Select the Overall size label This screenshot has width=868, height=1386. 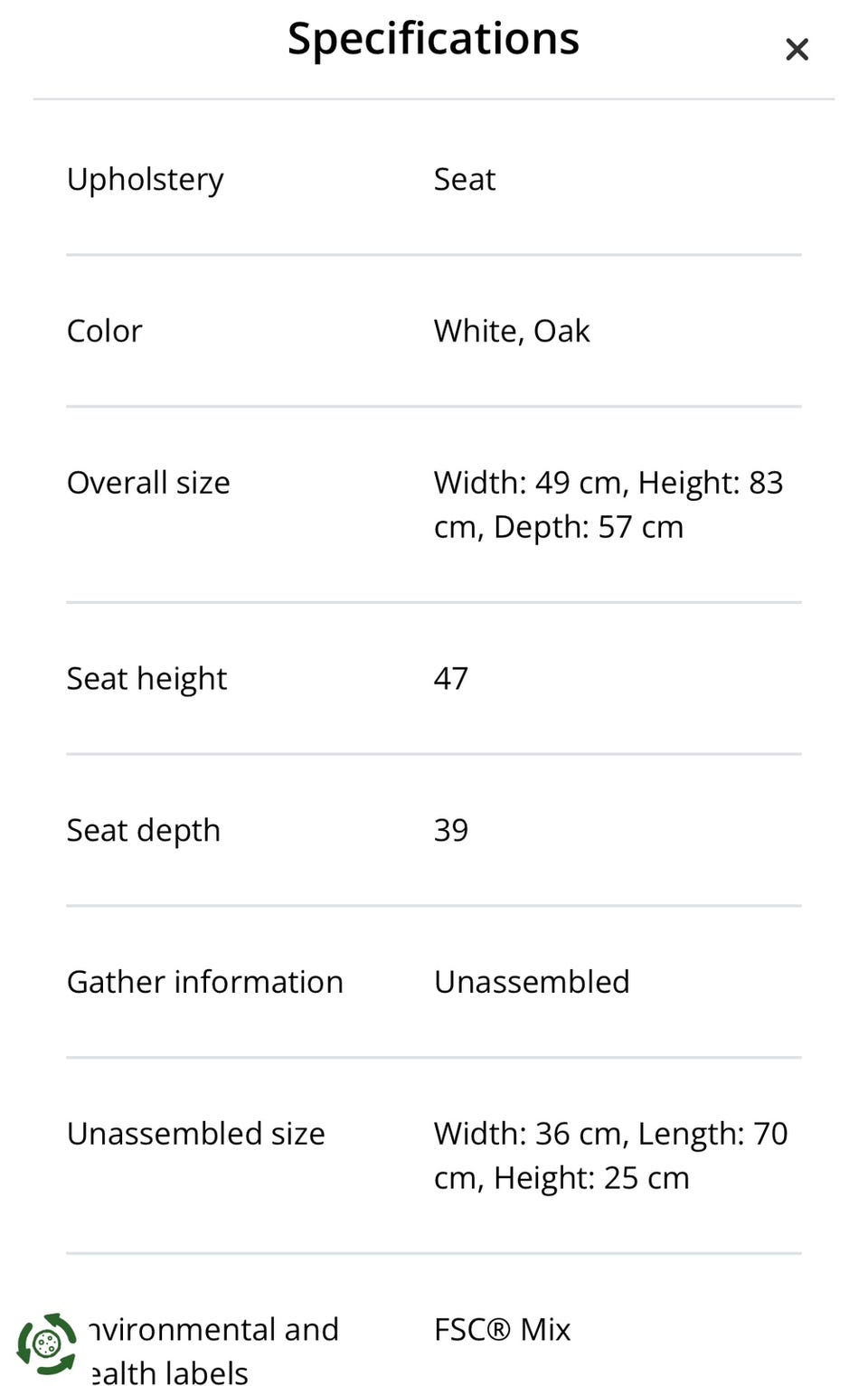coord(148,483)
